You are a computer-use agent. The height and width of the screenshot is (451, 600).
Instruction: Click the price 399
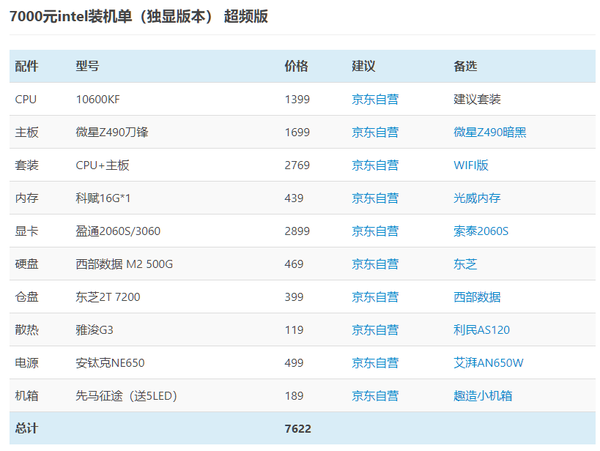(294, 297)
